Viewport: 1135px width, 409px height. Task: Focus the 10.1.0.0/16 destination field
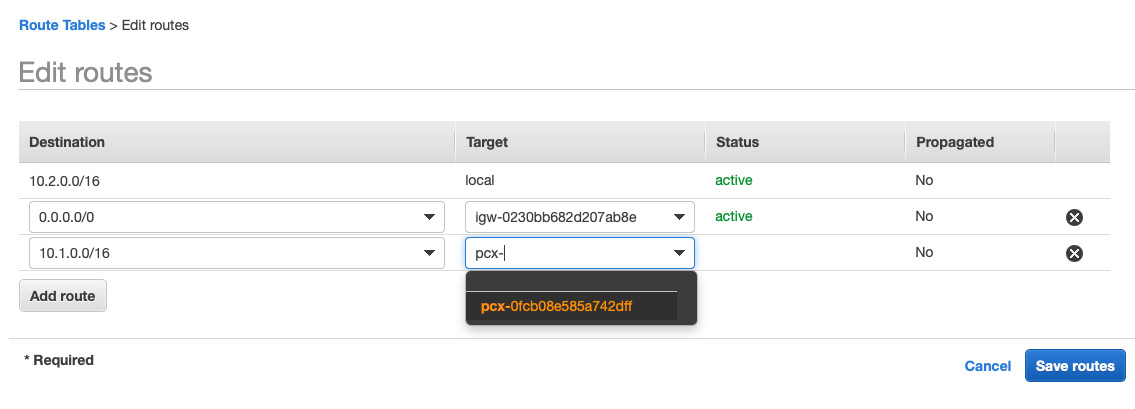coord(237,253)
